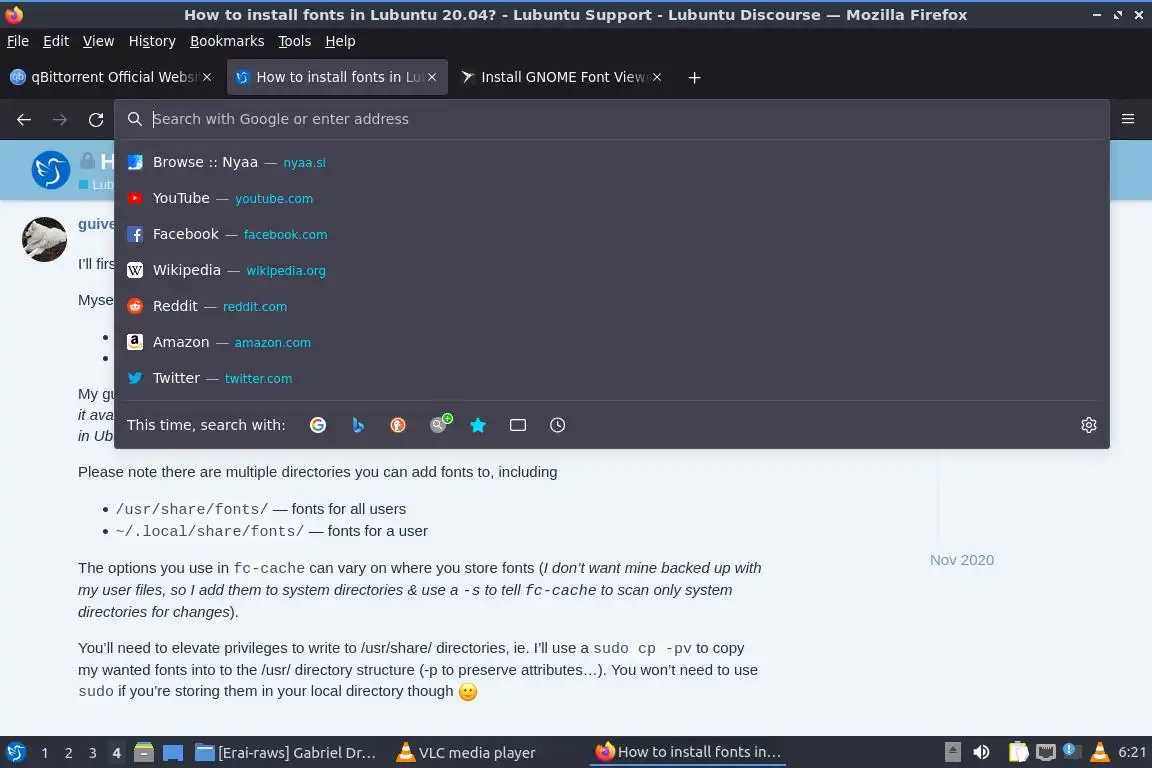Open the Firefox hamburger menu

pyautogui.click(x=1128, y=119)
